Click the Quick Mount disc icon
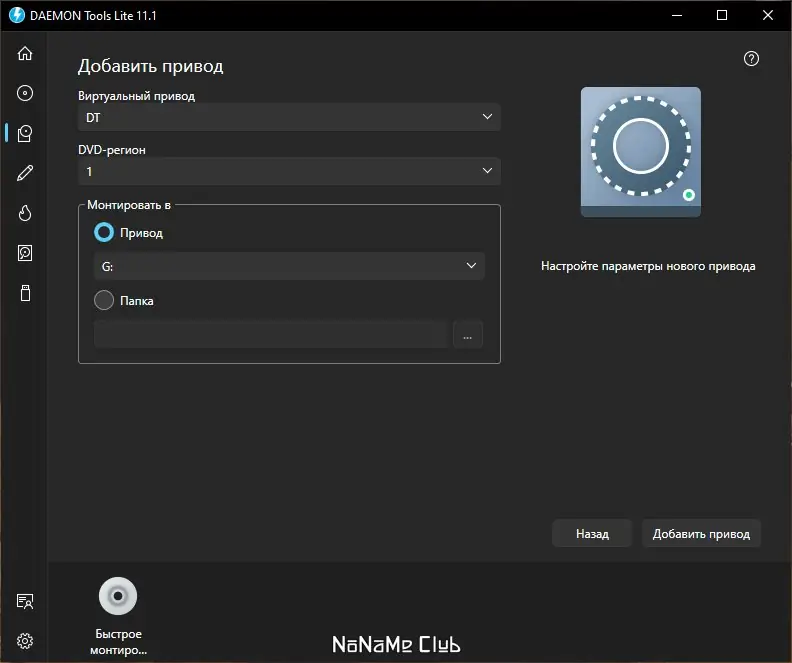 coord(118,596)
